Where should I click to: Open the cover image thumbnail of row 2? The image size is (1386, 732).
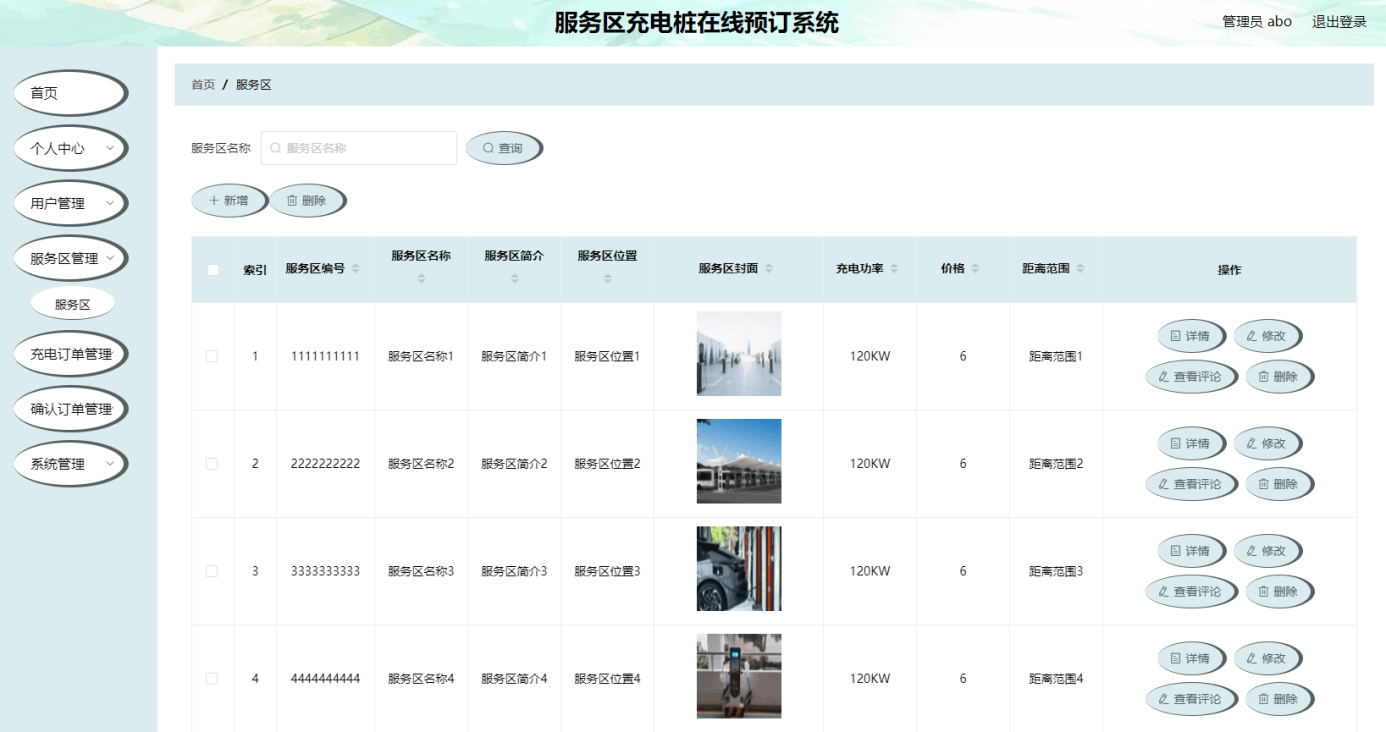coord(739,461)
